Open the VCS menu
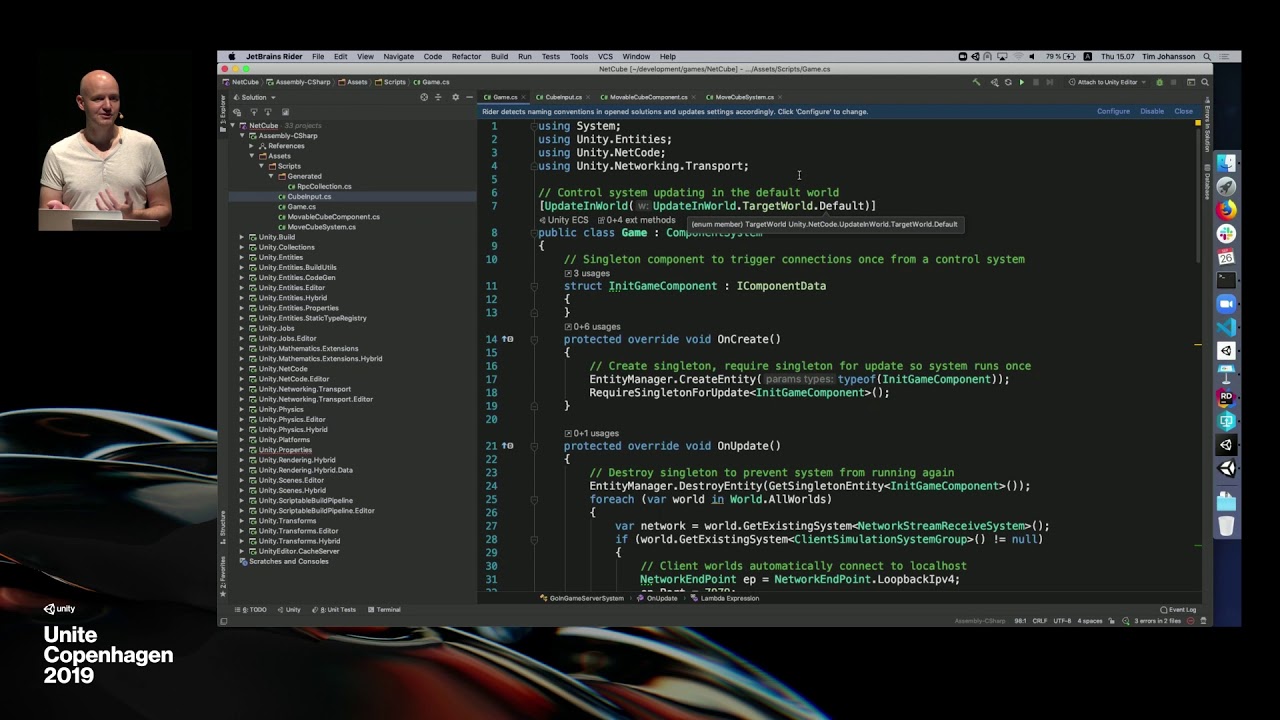Screen dimensions: 1280x720 coord(605,57)
